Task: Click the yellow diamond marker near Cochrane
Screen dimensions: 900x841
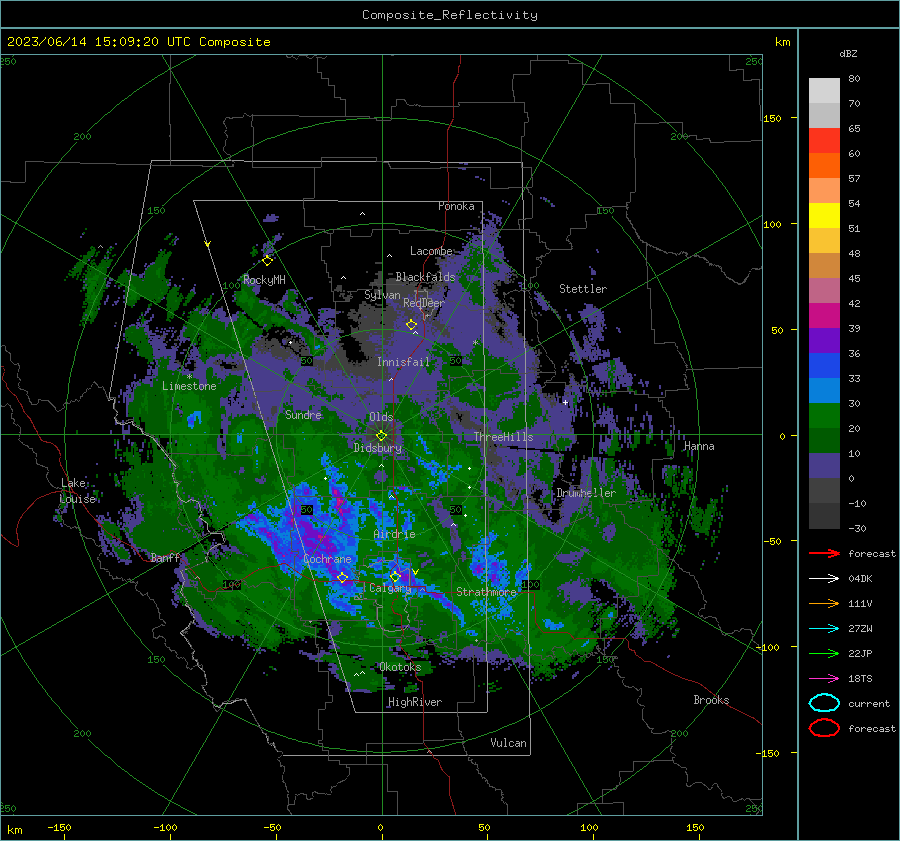Action: point(342,577)
